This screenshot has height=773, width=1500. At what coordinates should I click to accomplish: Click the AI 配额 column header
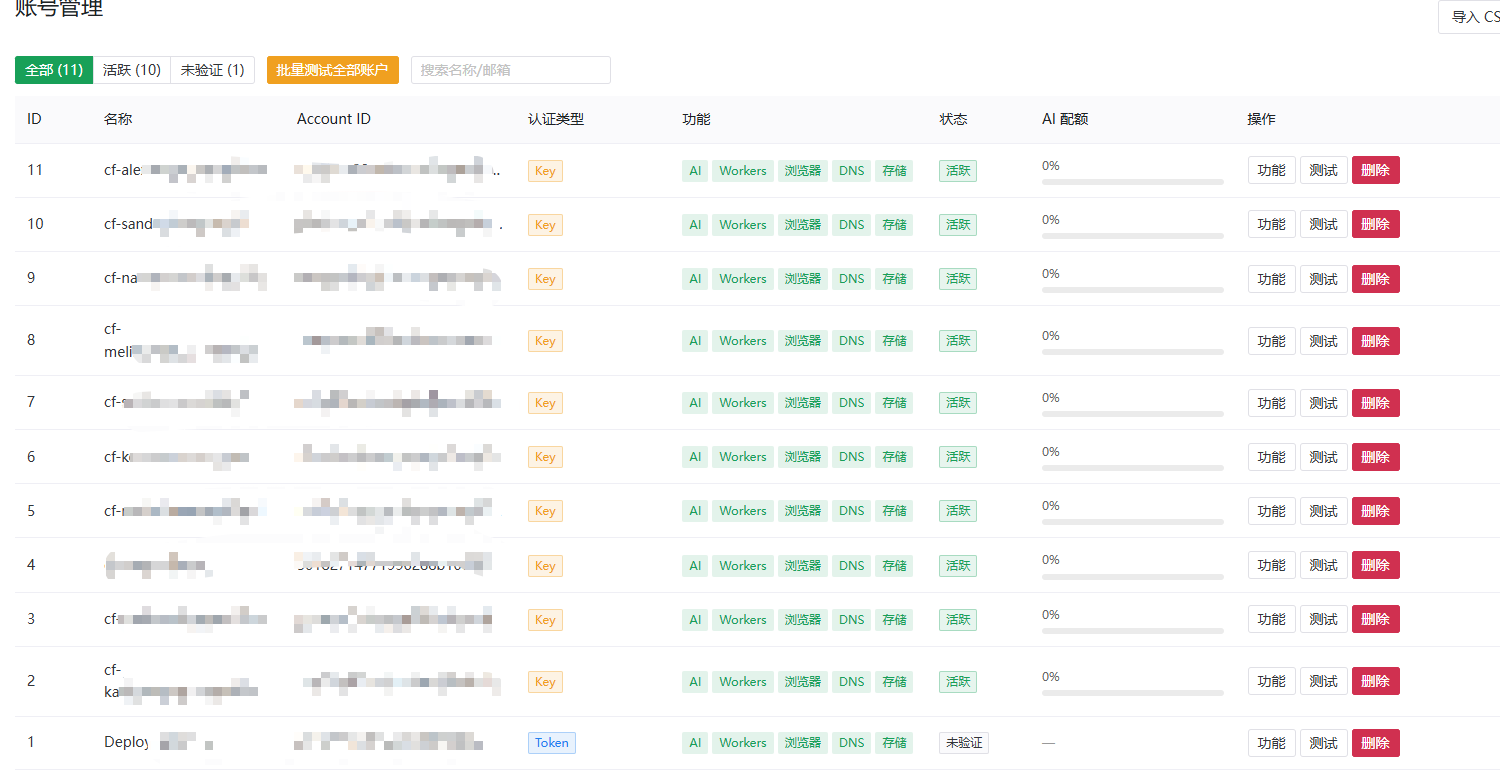(1065, 119)
